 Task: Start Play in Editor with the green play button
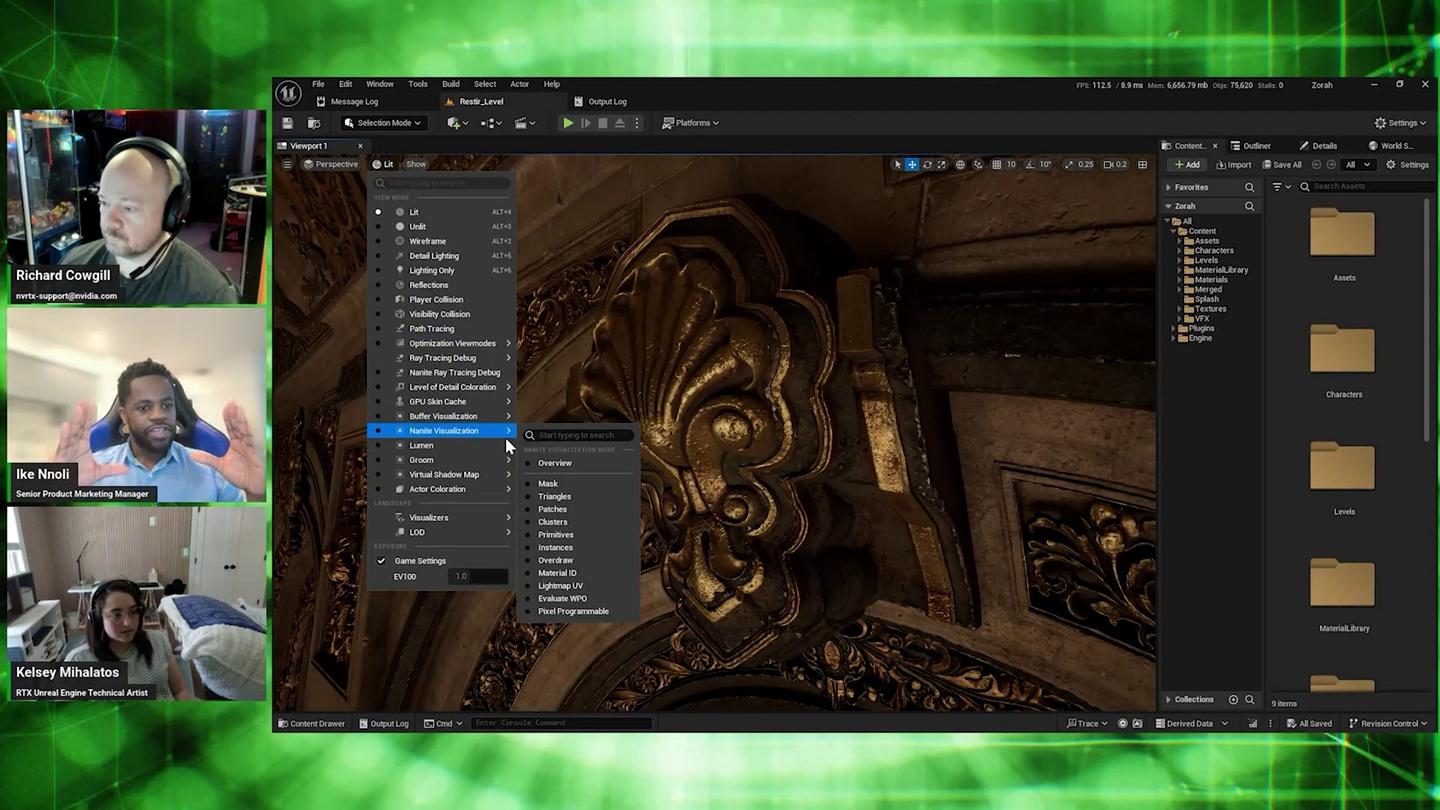click(568, 123)
